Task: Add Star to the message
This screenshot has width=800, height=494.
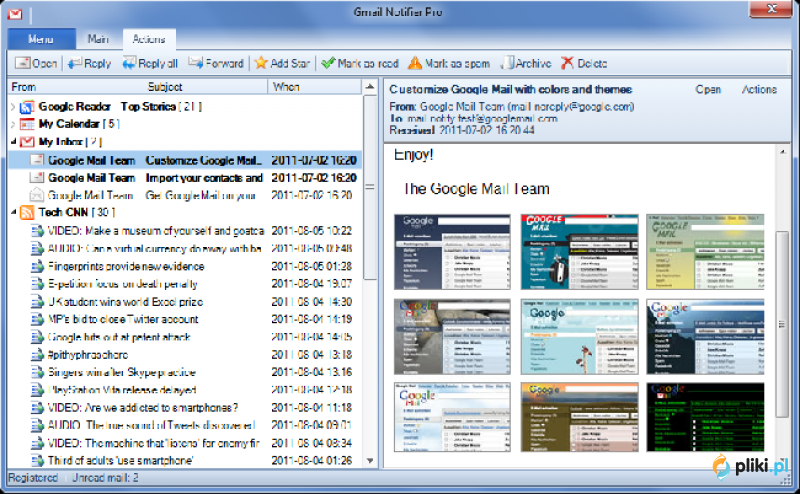Action: point(282,63)
